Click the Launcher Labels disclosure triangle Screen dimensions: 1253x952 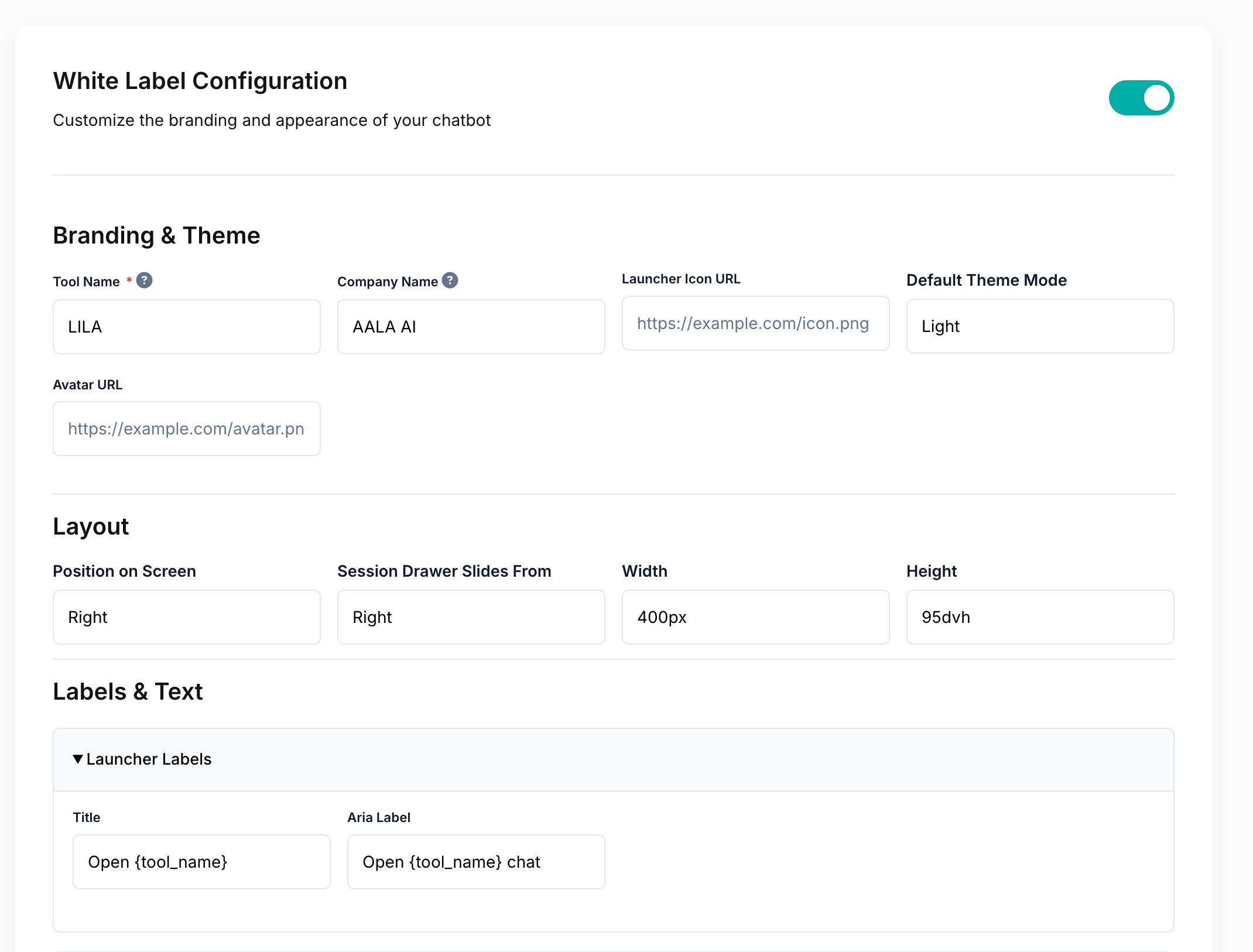[78, 759]
